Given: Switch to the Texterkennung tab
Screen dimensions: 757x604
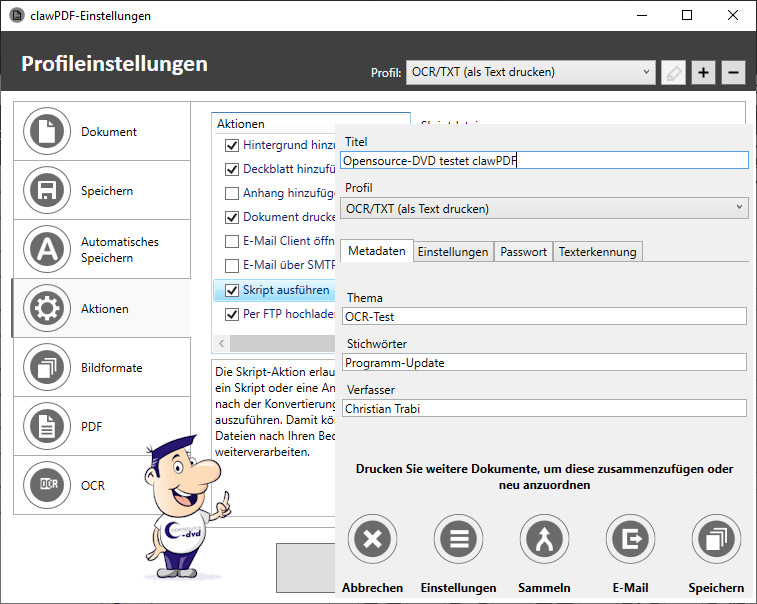Looking at the screenshot, I should [597, 252].
